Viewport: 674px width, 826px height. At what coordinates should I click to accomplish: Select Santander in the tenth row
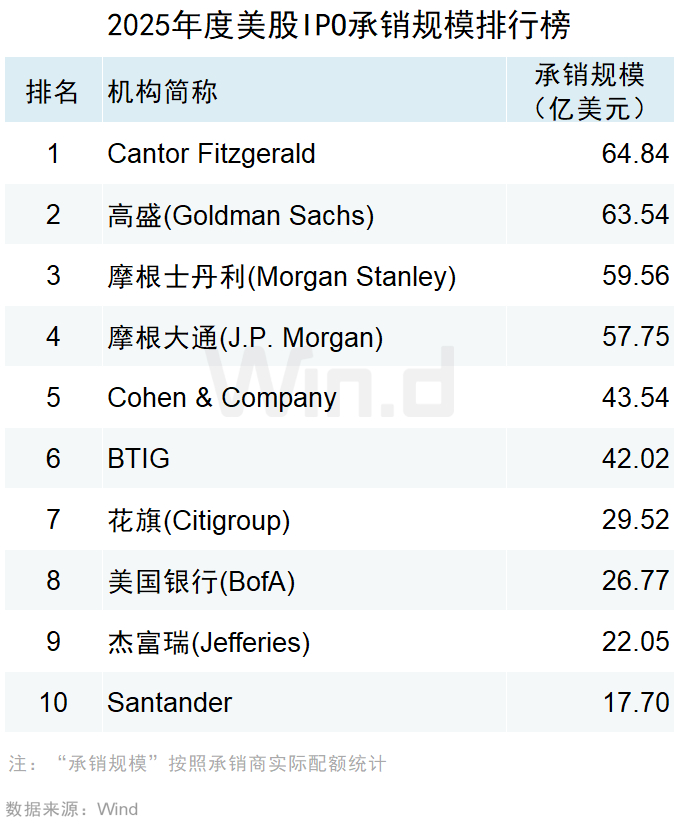click(x=169, y=703)
